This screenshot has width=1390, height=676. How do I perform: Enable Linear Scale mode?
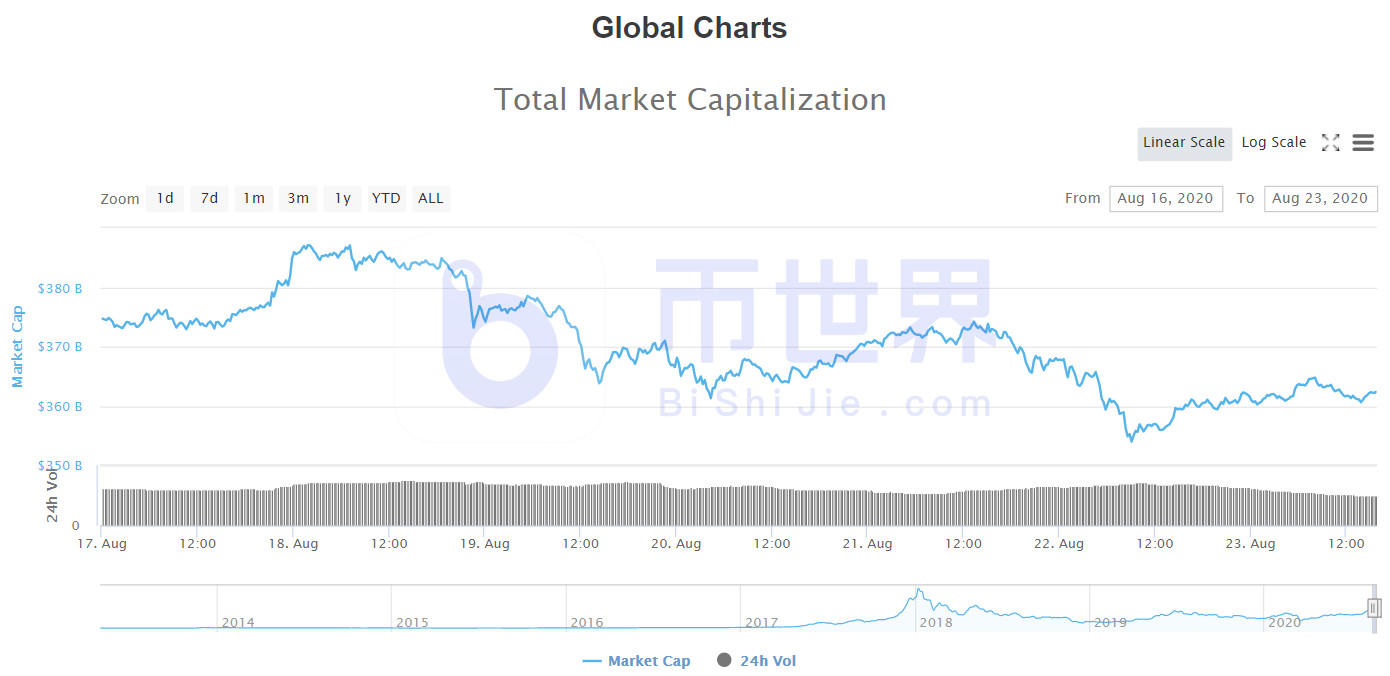click(1184, 142)
